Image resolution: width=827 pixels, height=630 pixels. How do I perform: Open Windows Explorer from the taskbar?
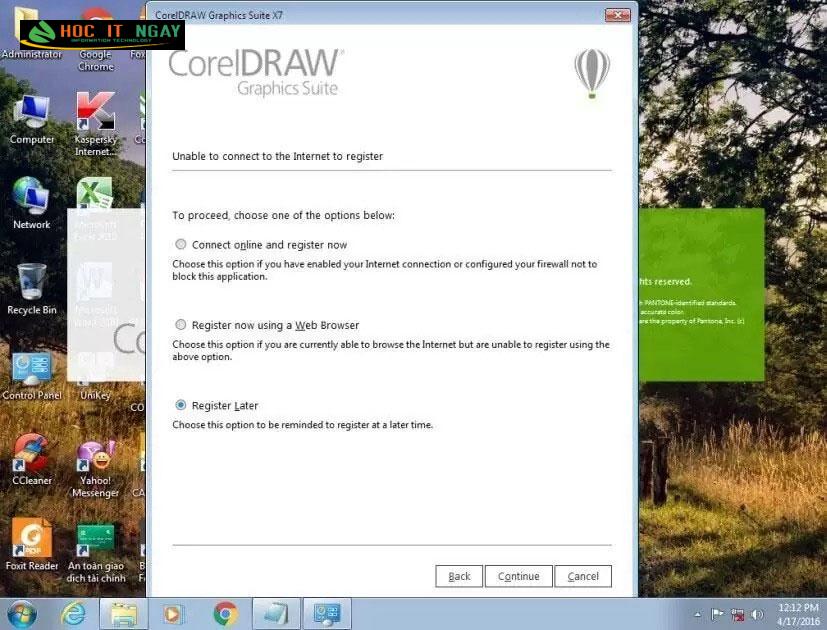124,615
